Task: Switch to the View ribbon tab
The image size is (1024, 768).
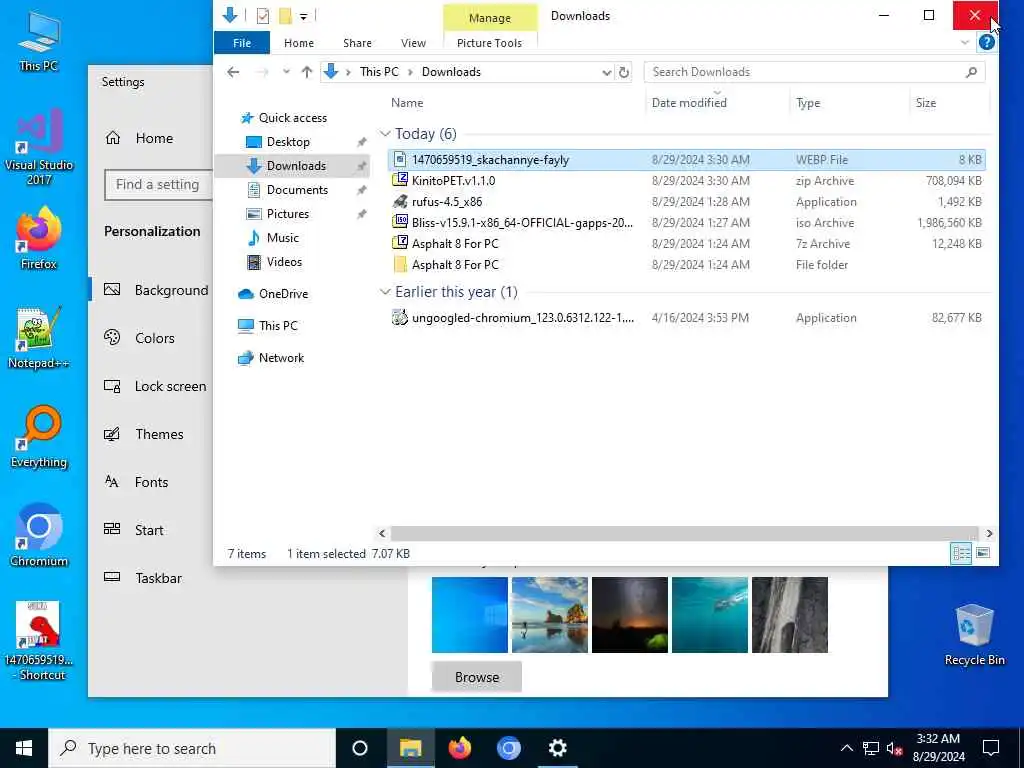Action: pos(413,43)
